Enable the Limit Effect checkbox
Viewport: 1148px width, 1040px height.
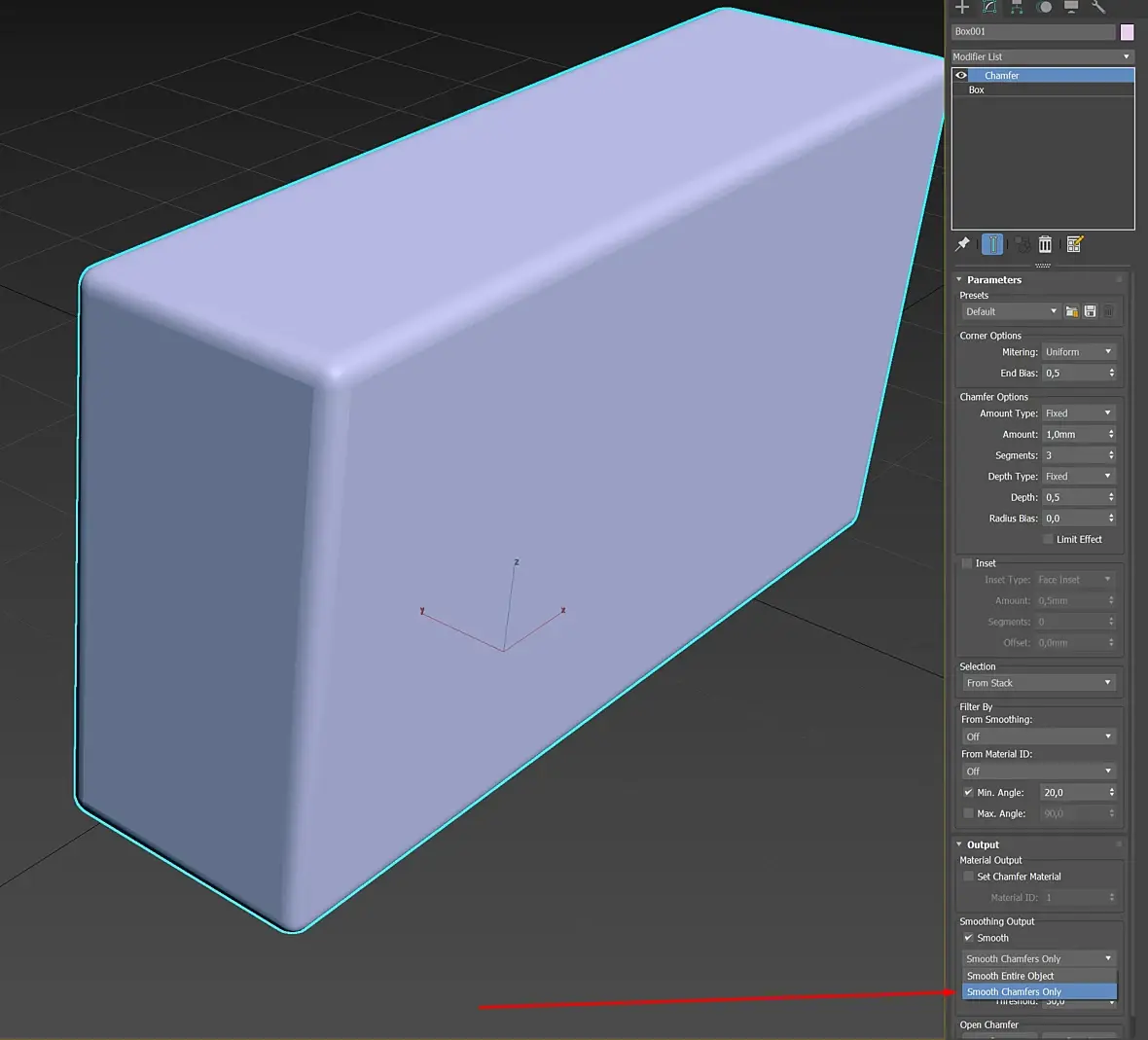(1048, 539)
